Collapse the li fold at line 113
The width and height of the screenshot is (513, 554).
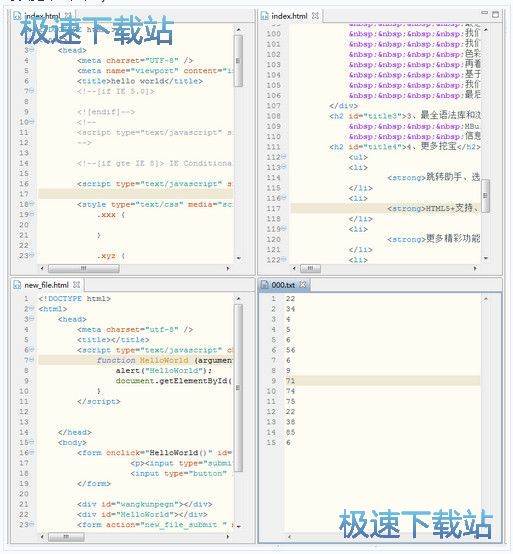(284, 166)
